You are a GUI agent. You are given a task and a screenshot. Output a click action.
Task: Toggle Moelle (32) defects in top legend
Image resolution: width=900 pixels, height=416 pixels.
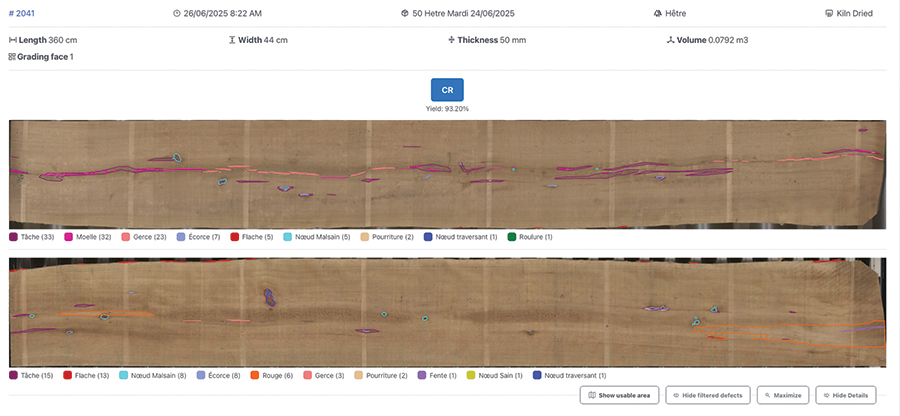pos(90,237)
